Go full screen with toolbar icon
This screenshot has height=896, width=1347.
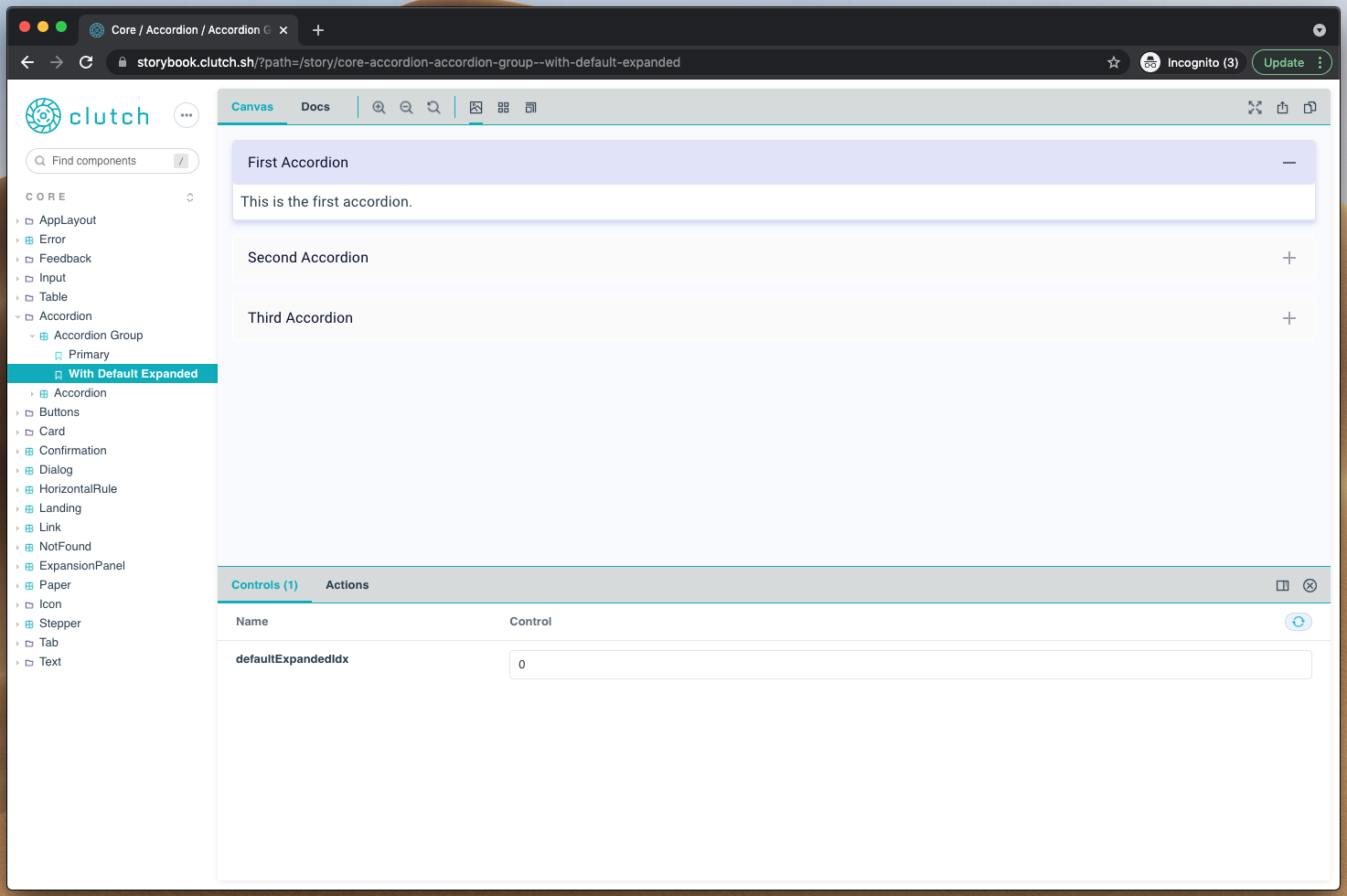coord(1255,107)
